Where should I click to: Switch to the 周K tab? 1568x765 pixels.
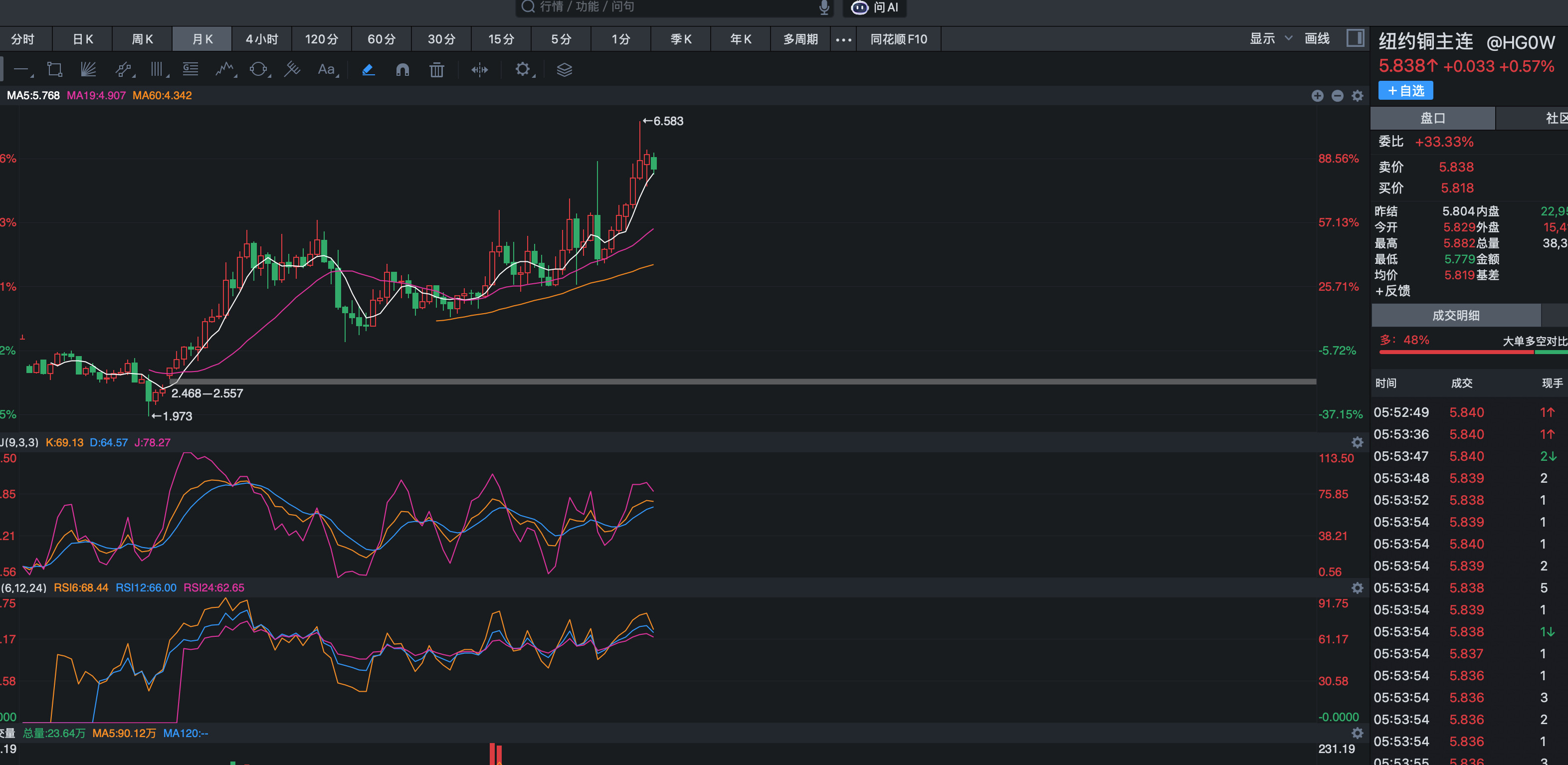pyautogui.click(x=143, y=39)
